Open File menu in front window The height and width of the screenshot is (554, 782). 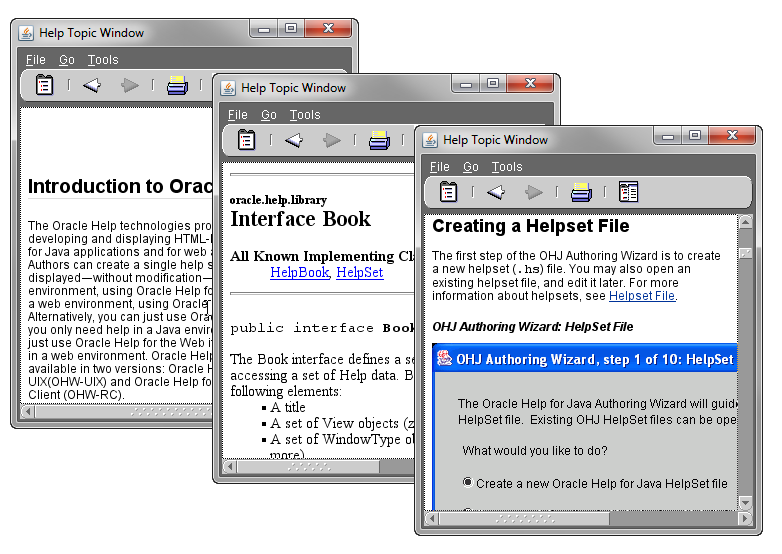coord(439,167)
